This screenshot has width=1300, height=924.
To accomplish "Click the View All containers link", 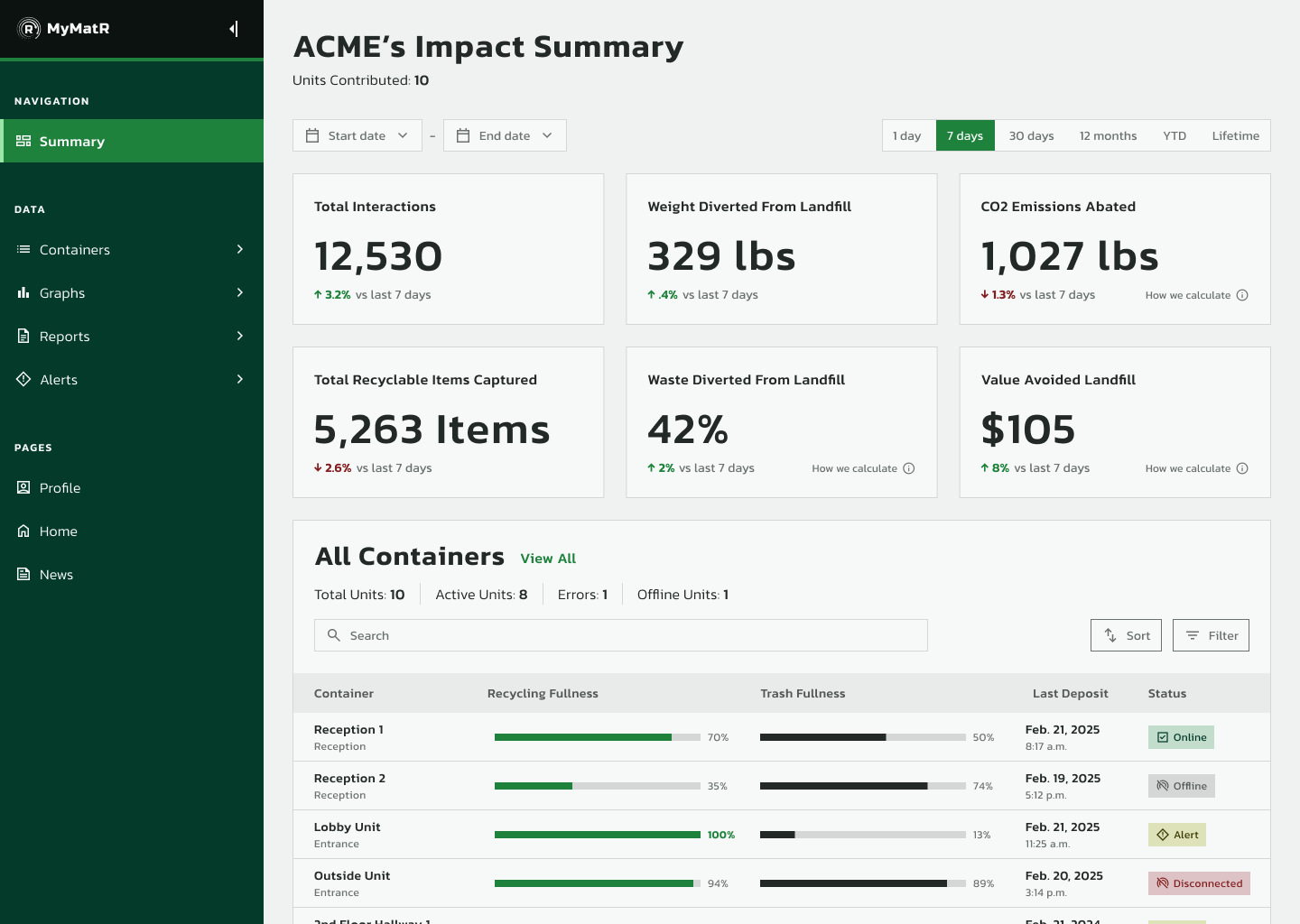I will pos(548,559).
